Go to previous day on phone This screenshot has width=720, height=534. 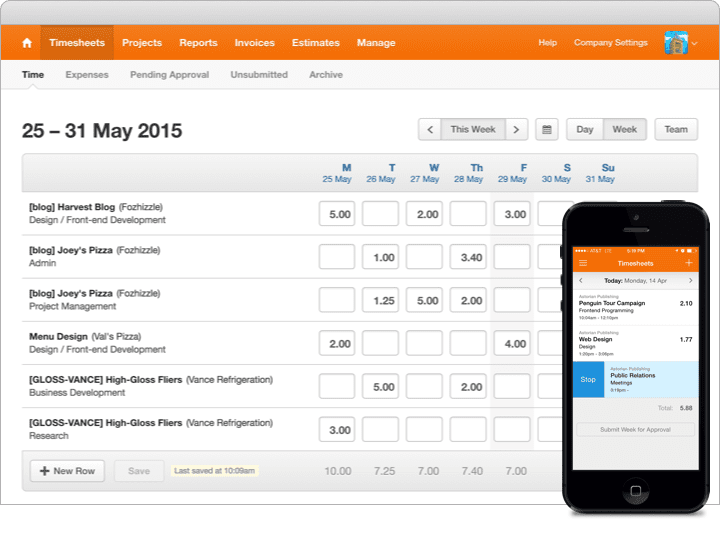[581, 280]
